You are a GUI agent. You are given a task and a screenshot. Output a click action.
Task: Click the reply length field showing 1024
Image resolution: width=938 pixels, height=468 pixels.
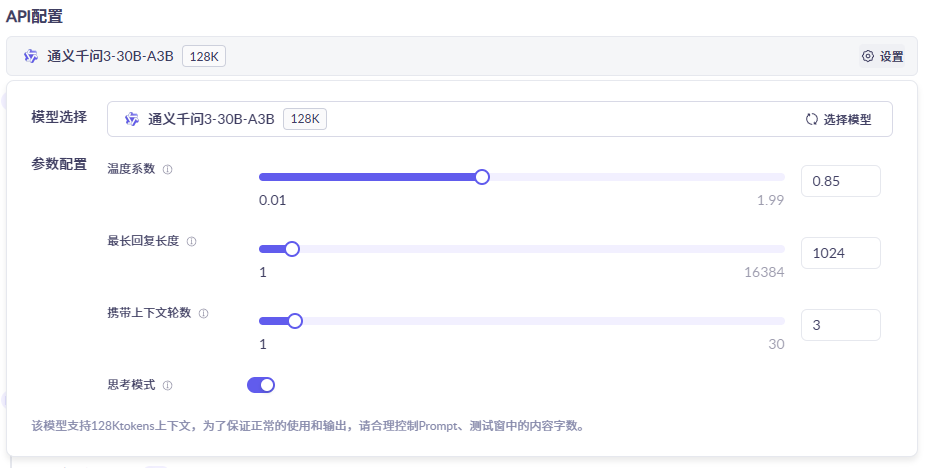coord(840,253)
